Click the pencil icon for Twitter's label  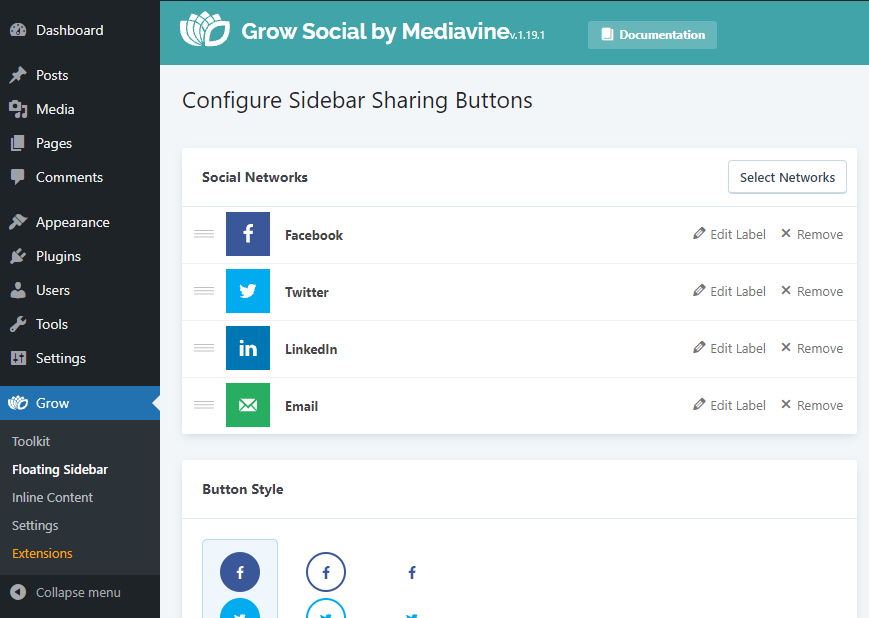699,290
